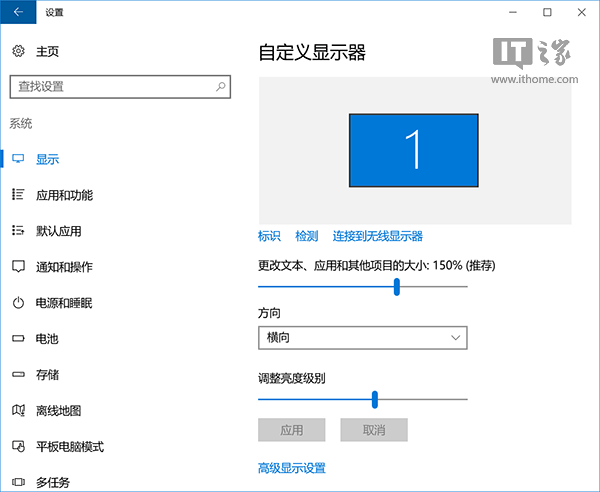Click the 平板电脑模式 tablet icon
The width and height of the screenshot is (600, 492).
click(18, 446)
